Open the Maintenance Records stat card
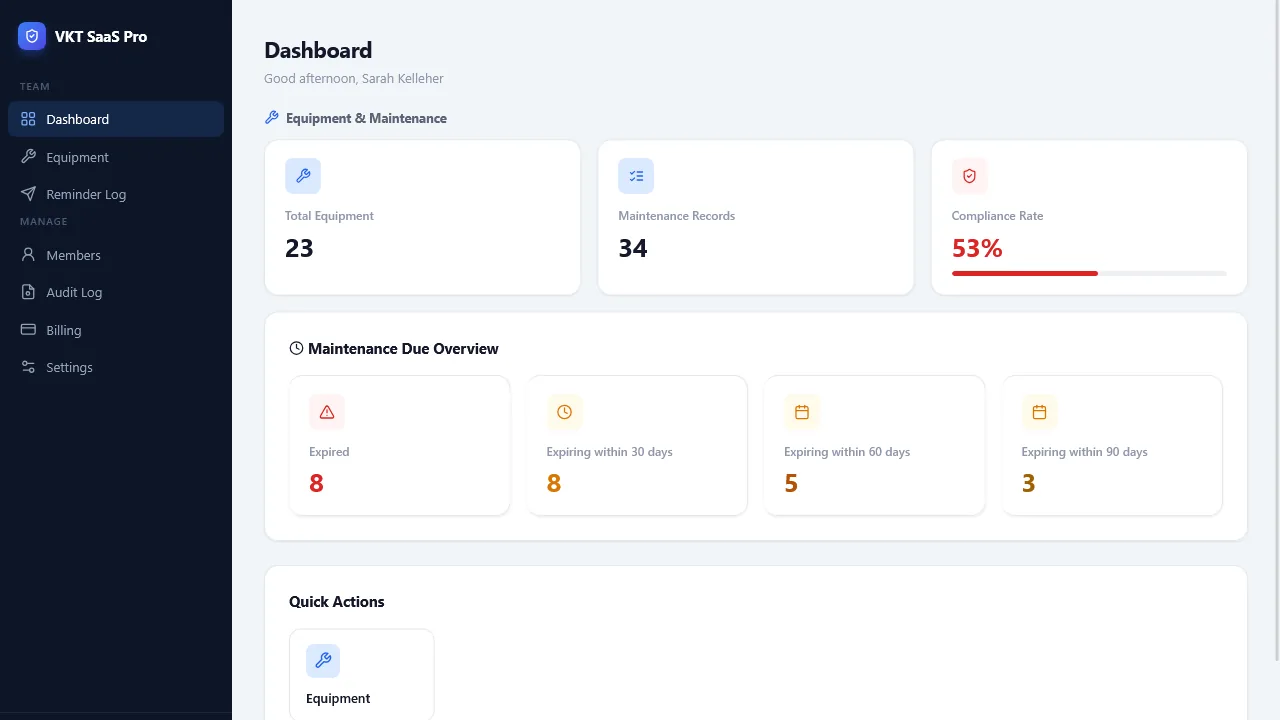 coord(756,217)
